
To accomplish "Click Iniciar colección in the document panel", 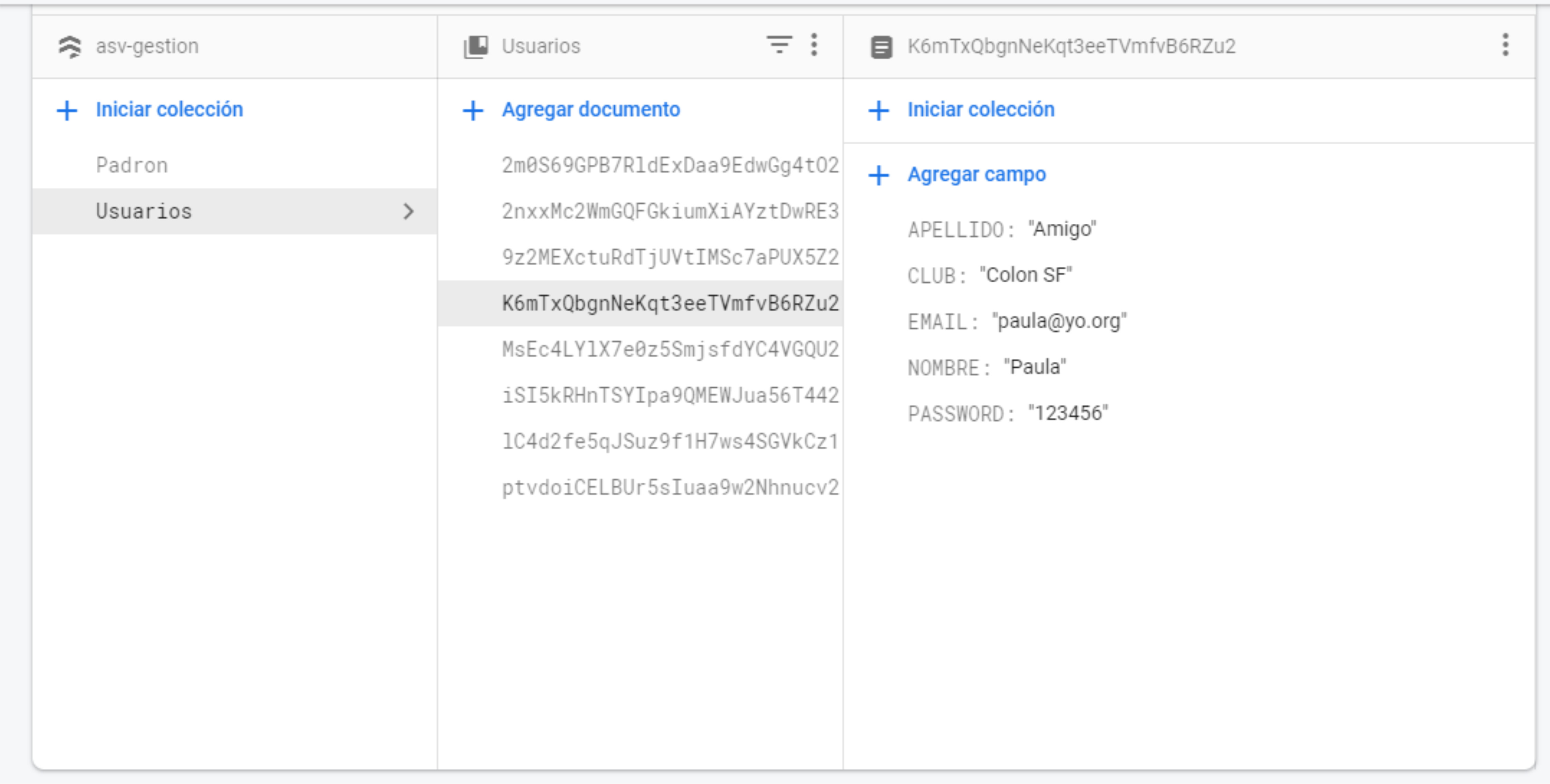I will click(x=981, y=109).
